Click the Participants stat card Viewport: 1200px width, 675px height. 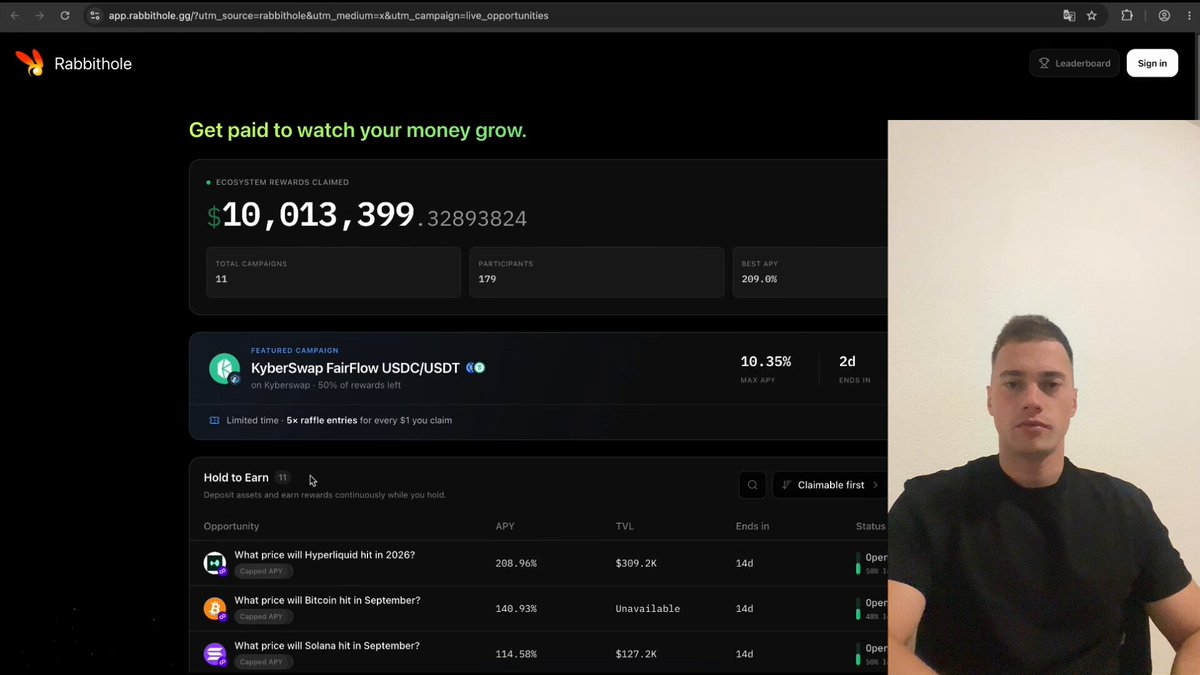pyautogui.click(x=596, y=272)
